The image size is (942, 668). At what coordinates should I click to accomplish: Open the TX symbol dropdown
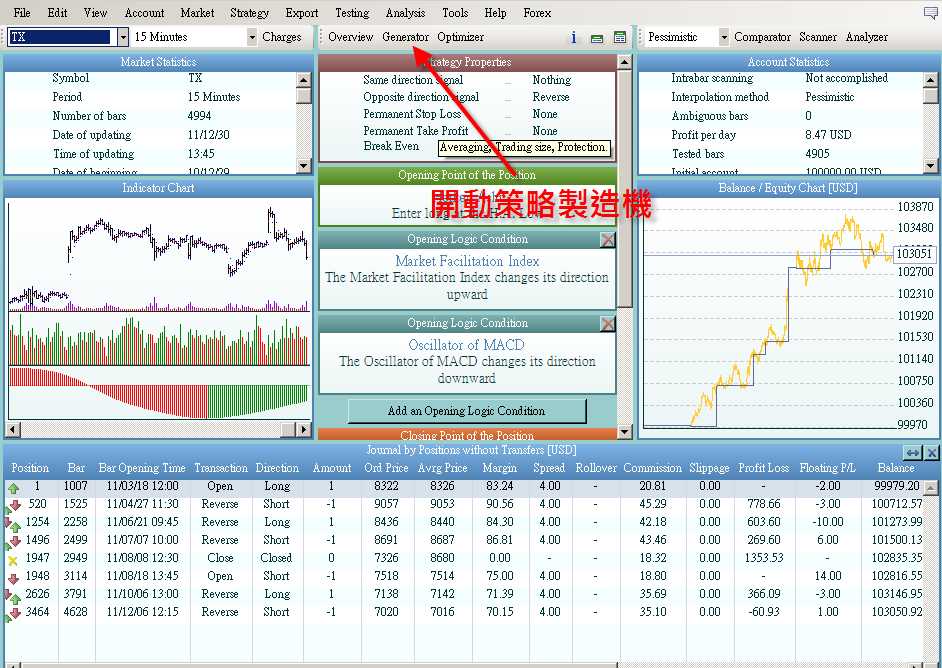(123, 37)
